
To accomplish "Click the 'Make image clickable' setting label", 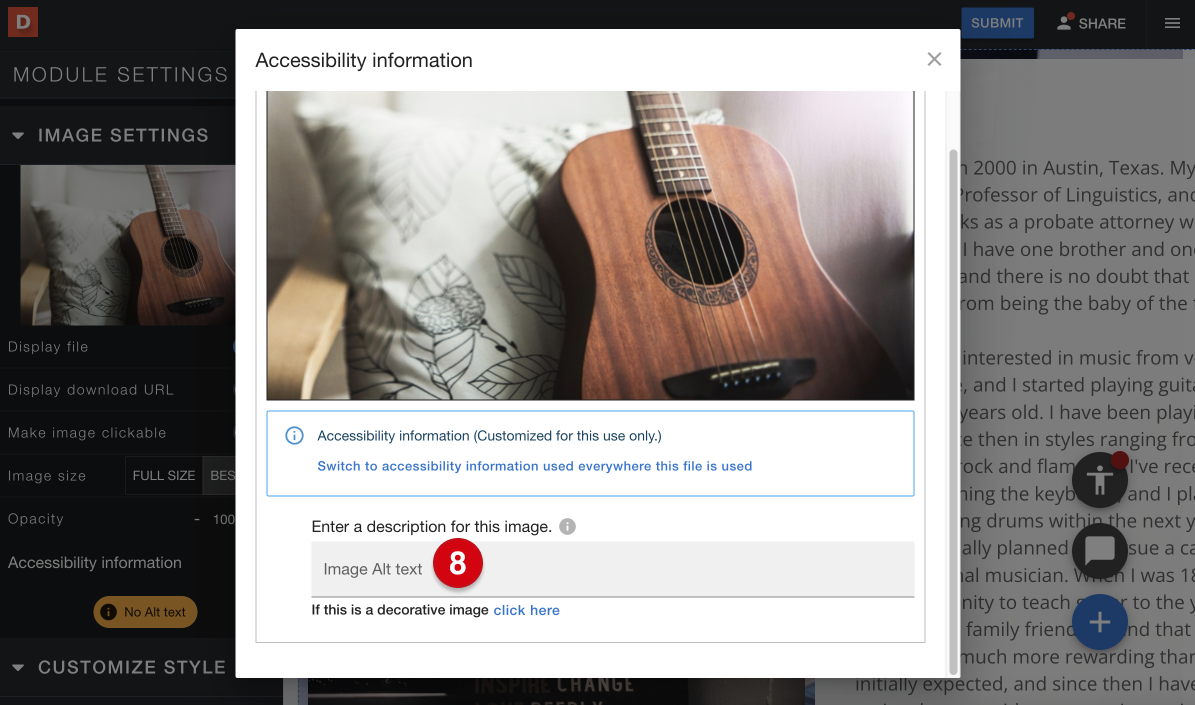I will click(x=87, y=433).
